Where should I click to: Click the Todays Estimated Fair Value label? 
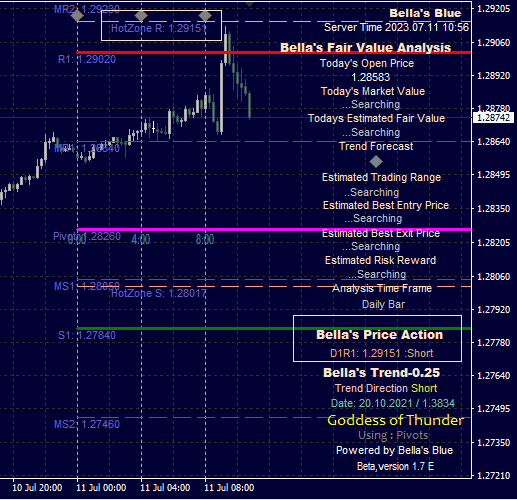coord(376,118)
